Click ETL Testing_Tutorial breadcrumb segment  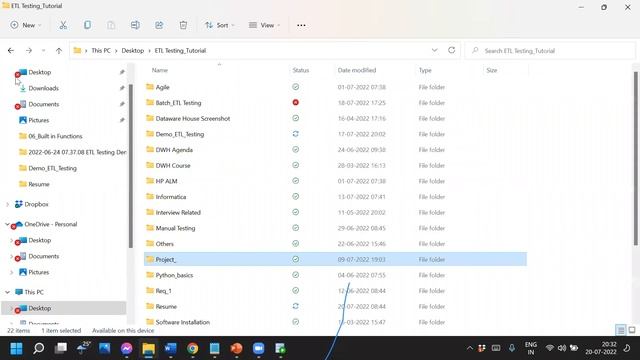coord(180,51)
